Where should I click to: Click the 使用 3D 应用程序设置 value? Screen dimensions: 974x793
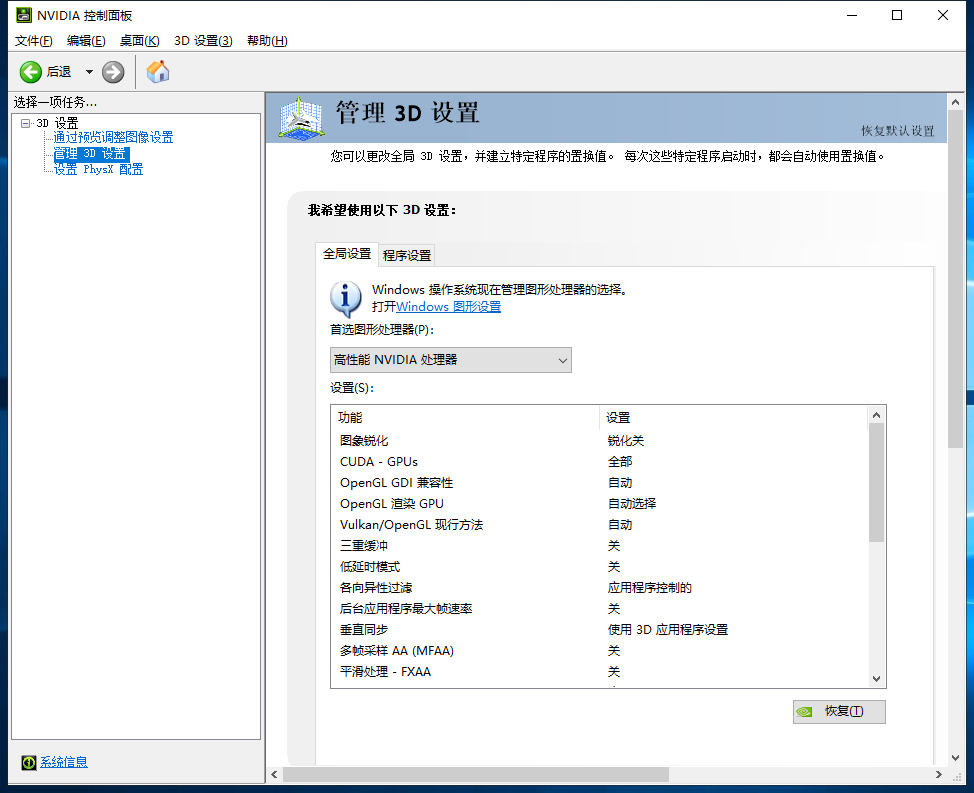click(x=668, y=630)
